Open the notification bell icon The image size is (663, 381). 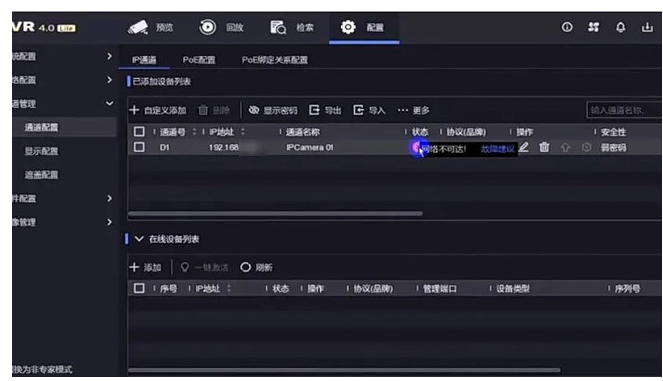click(620, 27)
